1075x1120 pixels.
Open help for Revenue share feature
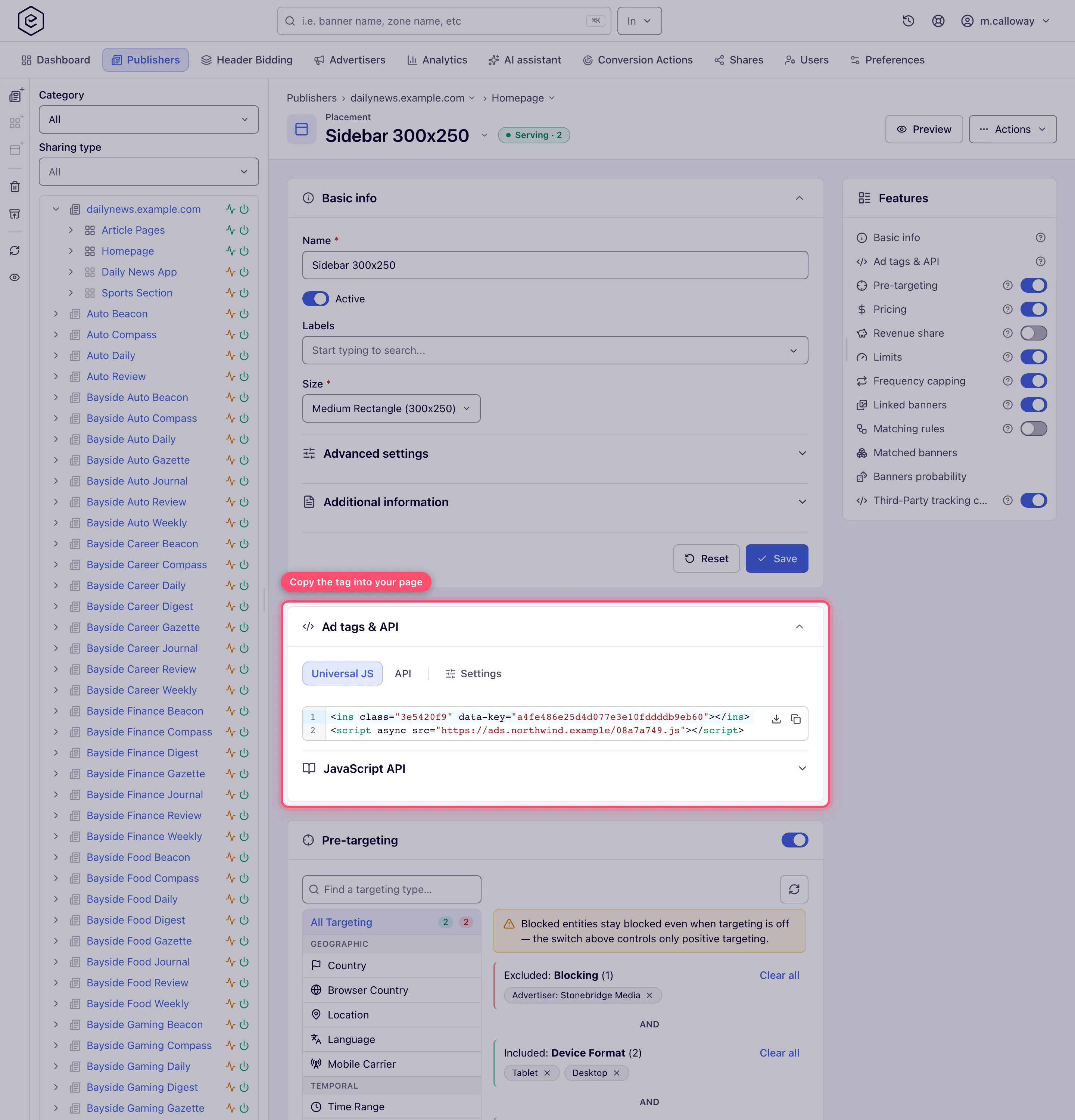[1007, 333]
